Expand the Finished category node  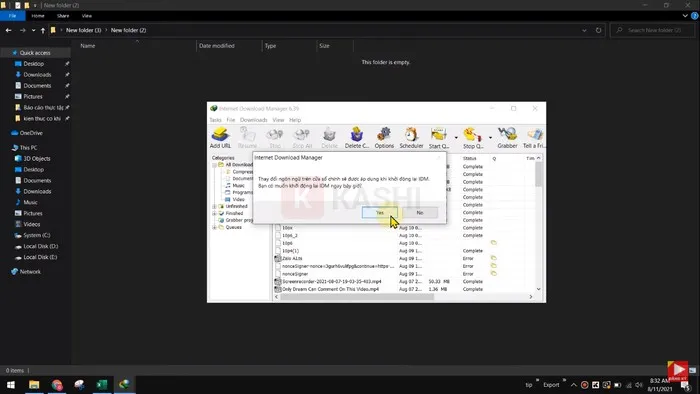point(214,213)
